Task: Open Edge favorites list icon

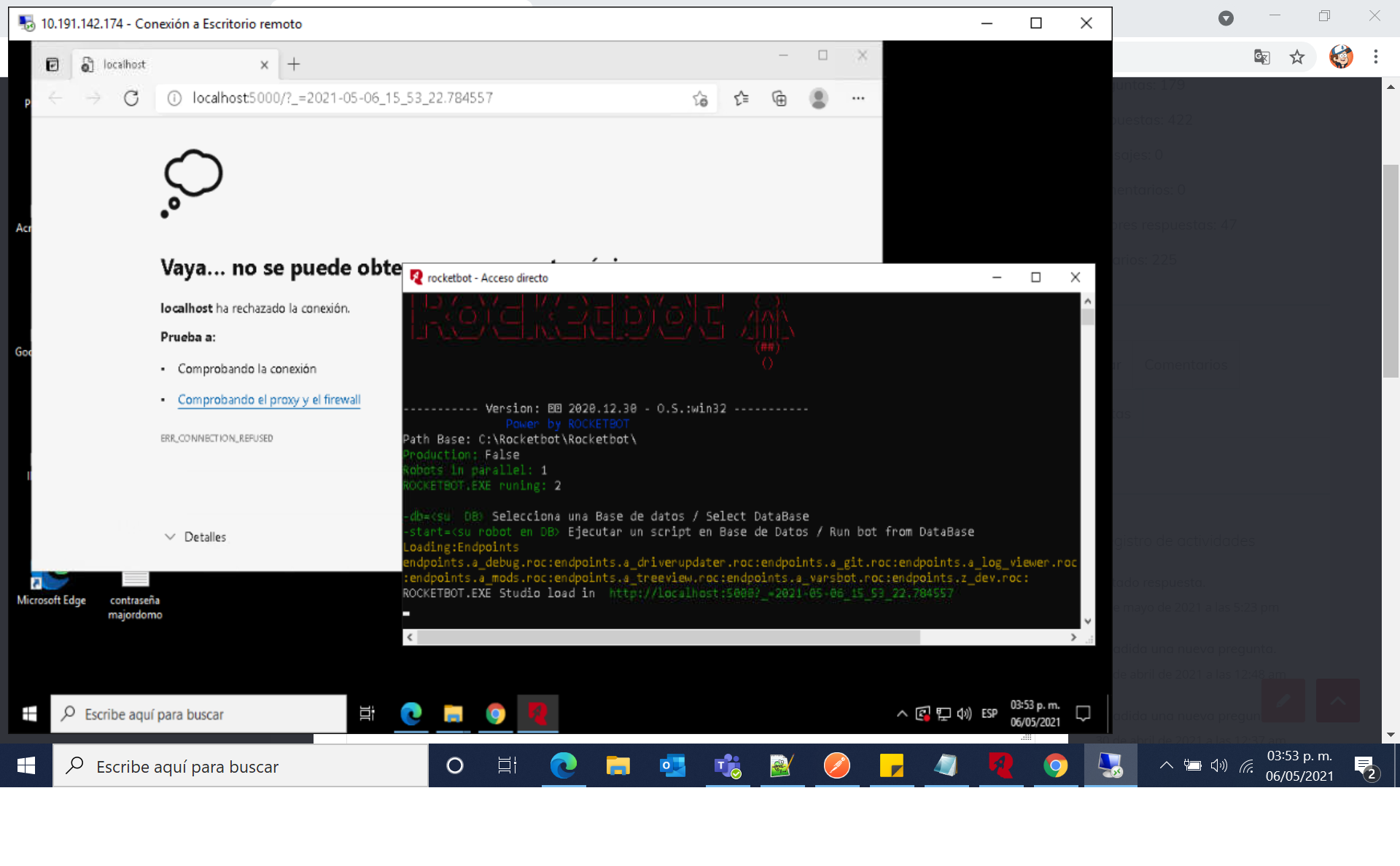Action: (x=742, y=98)
